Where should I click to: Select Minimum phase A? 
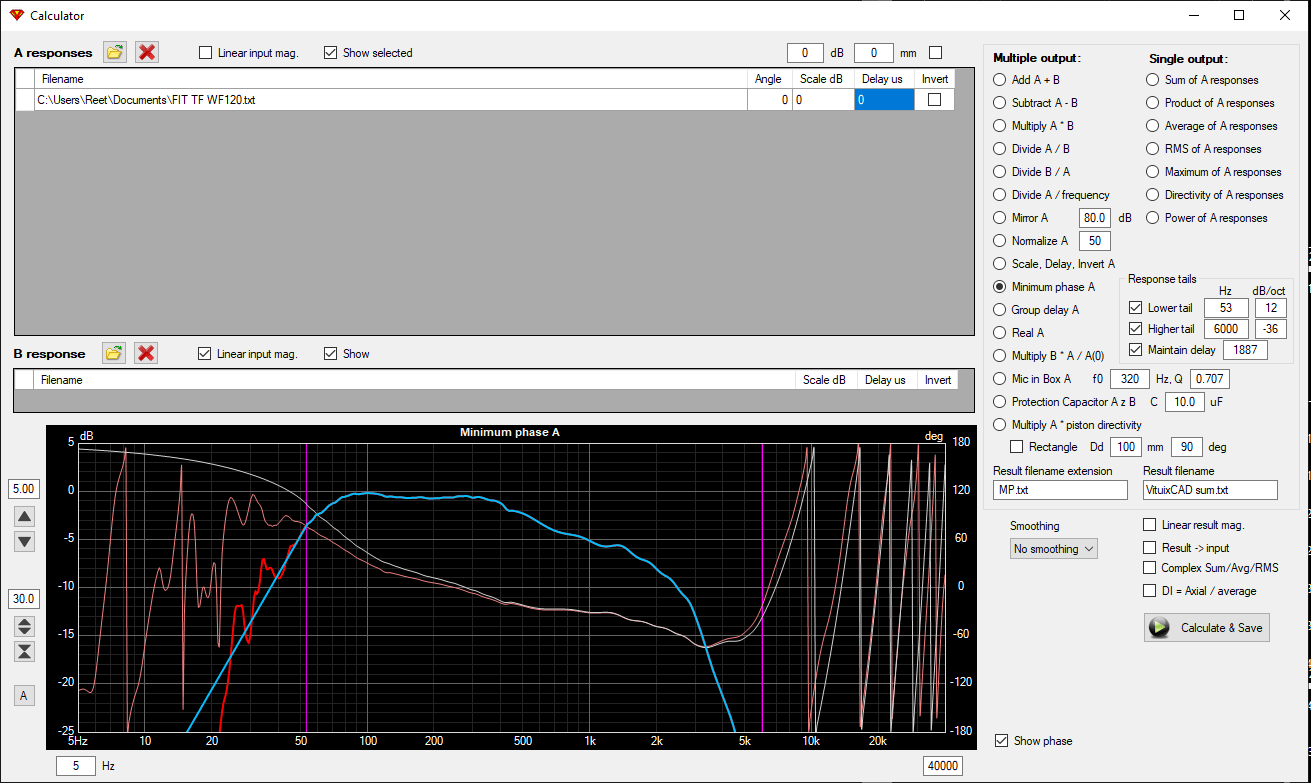pyautogui.click(x=1000, y=287)
